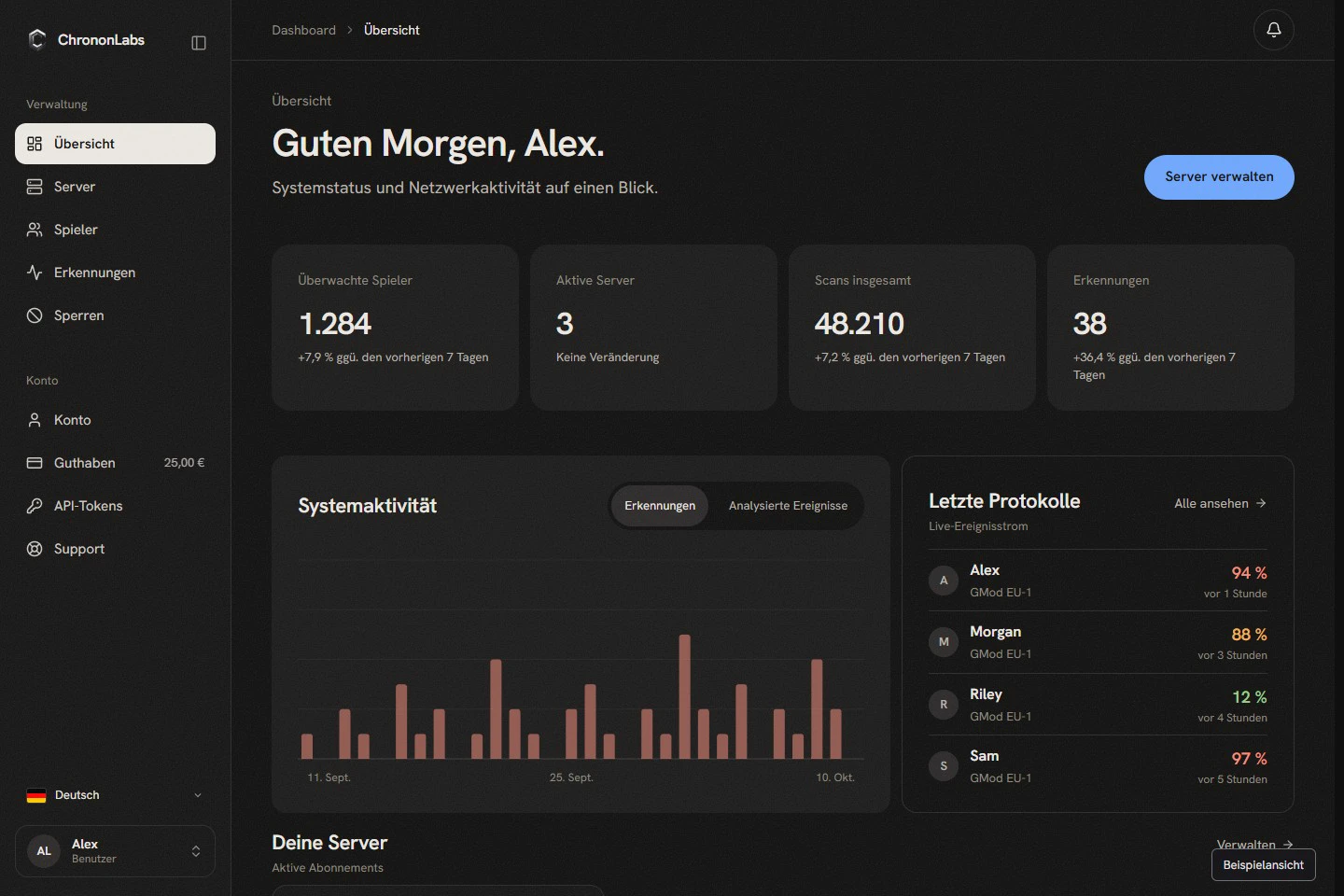Open Spieler in sidebar menu
Viewport: 1344px width, 896px height.
point(115,230)
